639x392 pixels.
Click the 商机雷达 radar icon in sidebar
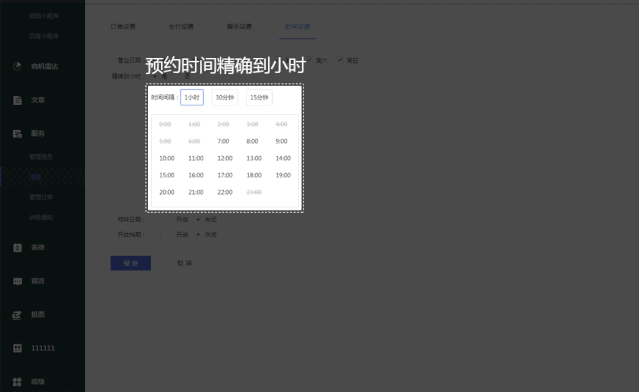(x=17, y=66)
